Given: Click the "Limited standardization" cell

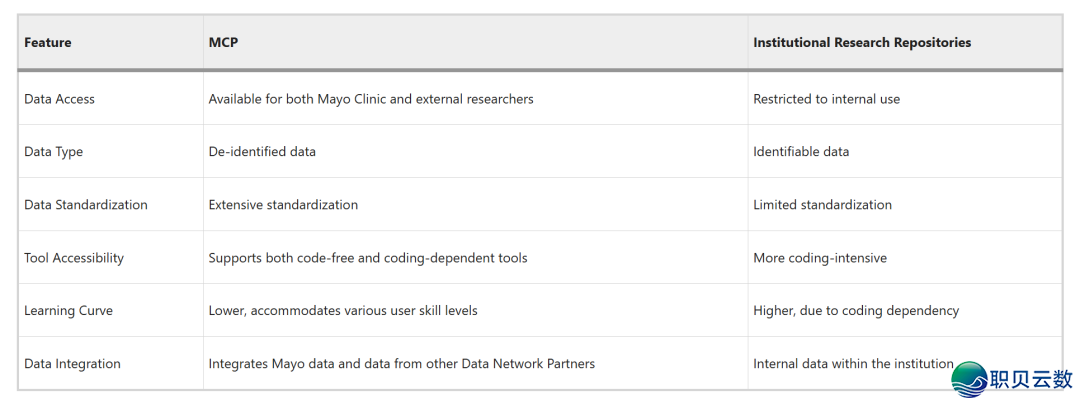Looking at the screenshot, I should [x=822, y=205].
